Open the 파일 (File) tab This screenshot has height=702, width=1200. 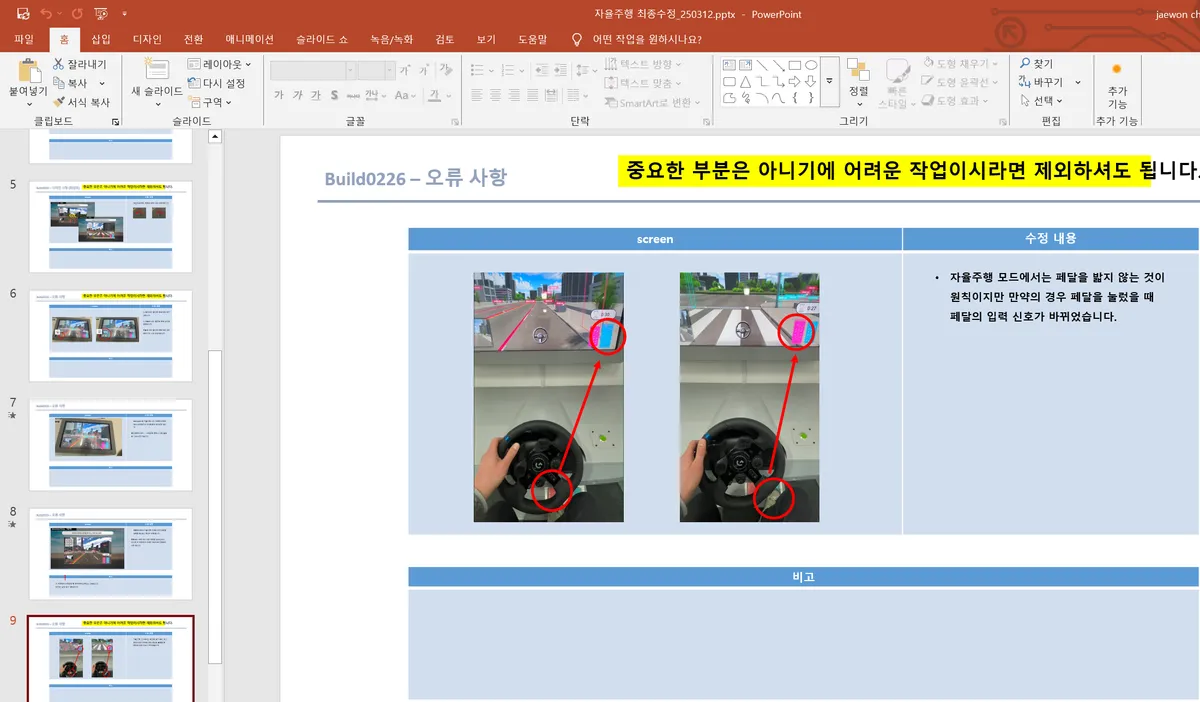(x=24, y=40)
